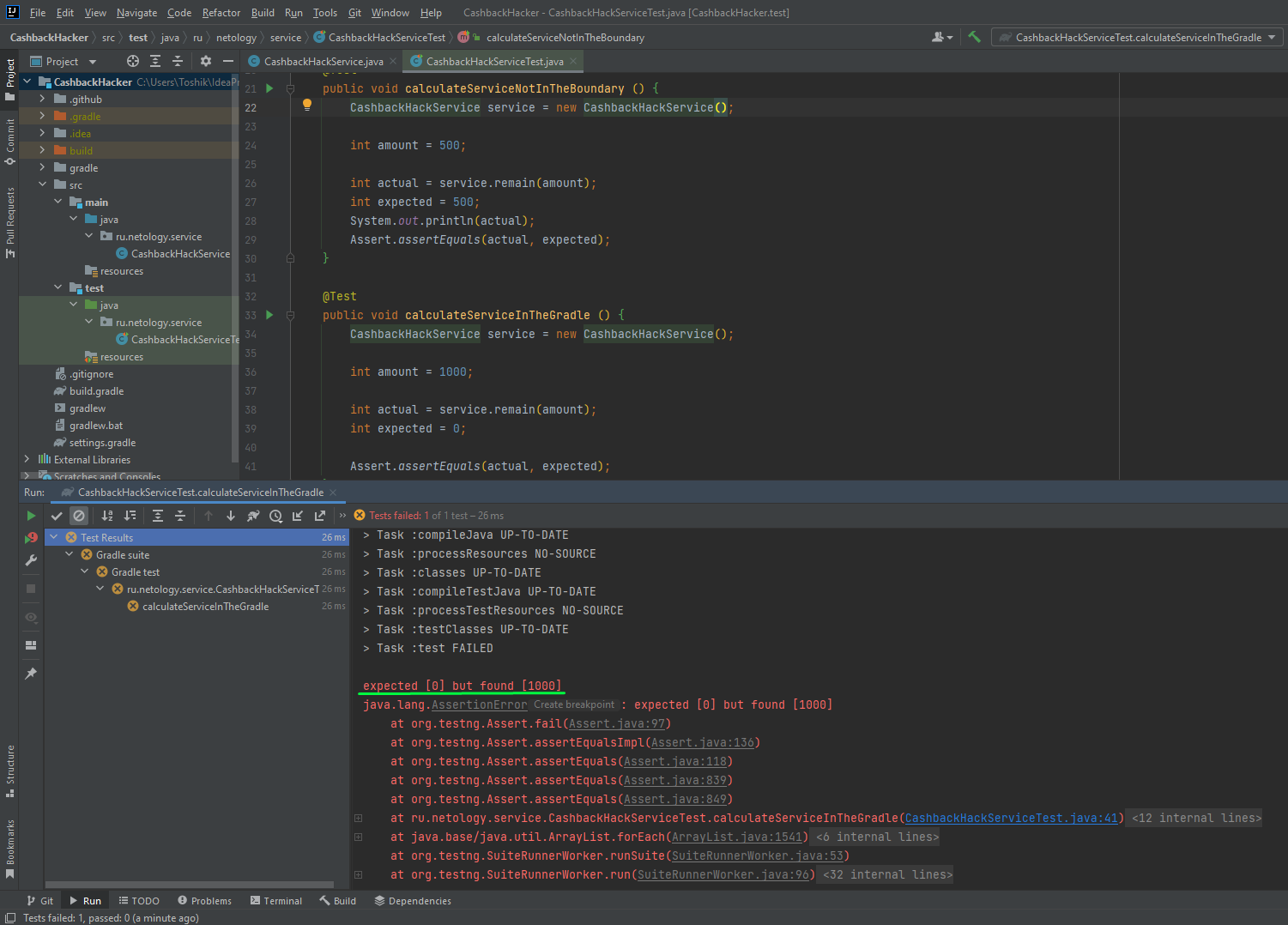1288x925 pixels.
Task: Open run configuration dropdown
Action: 1138,37
